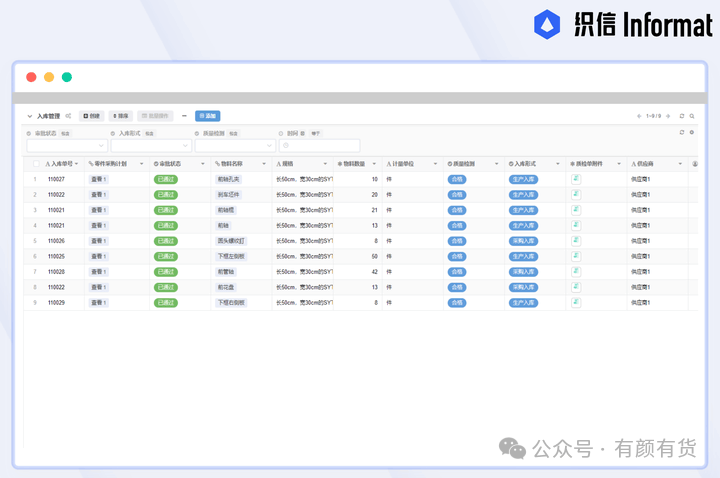Viewport: 720px width, 478px height.
Task: Click the blue 添加 button
Action: coord(207,116)
